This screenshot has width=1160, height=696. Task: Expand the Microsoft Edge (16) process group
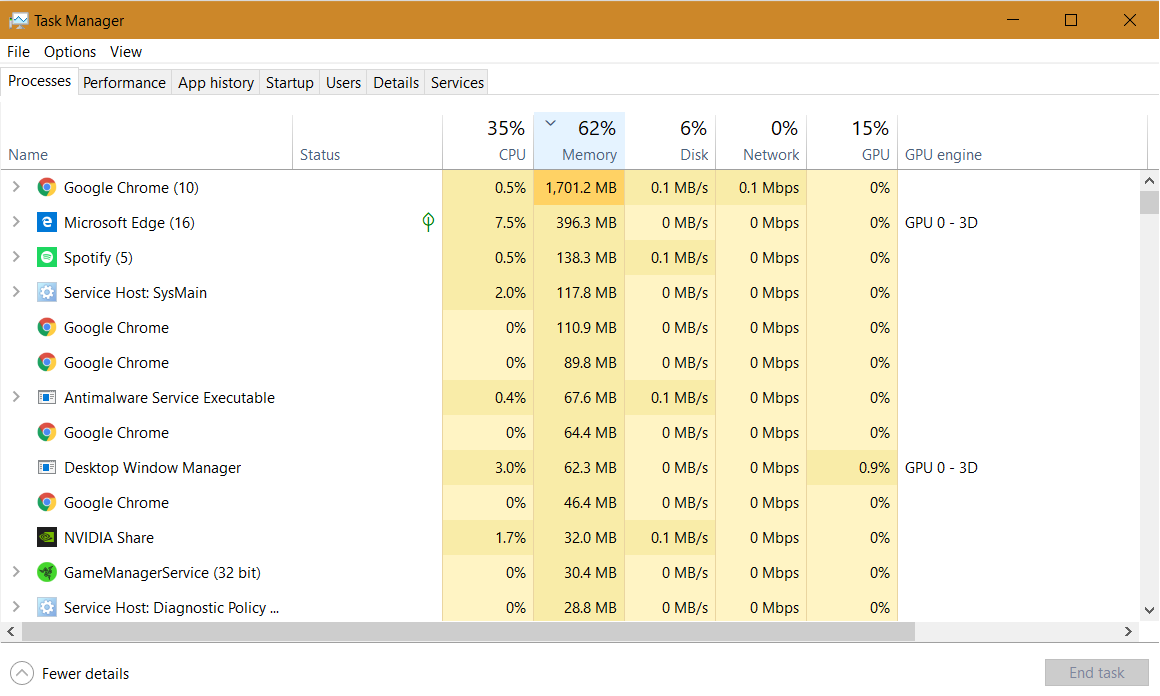(x=16, y=222)
